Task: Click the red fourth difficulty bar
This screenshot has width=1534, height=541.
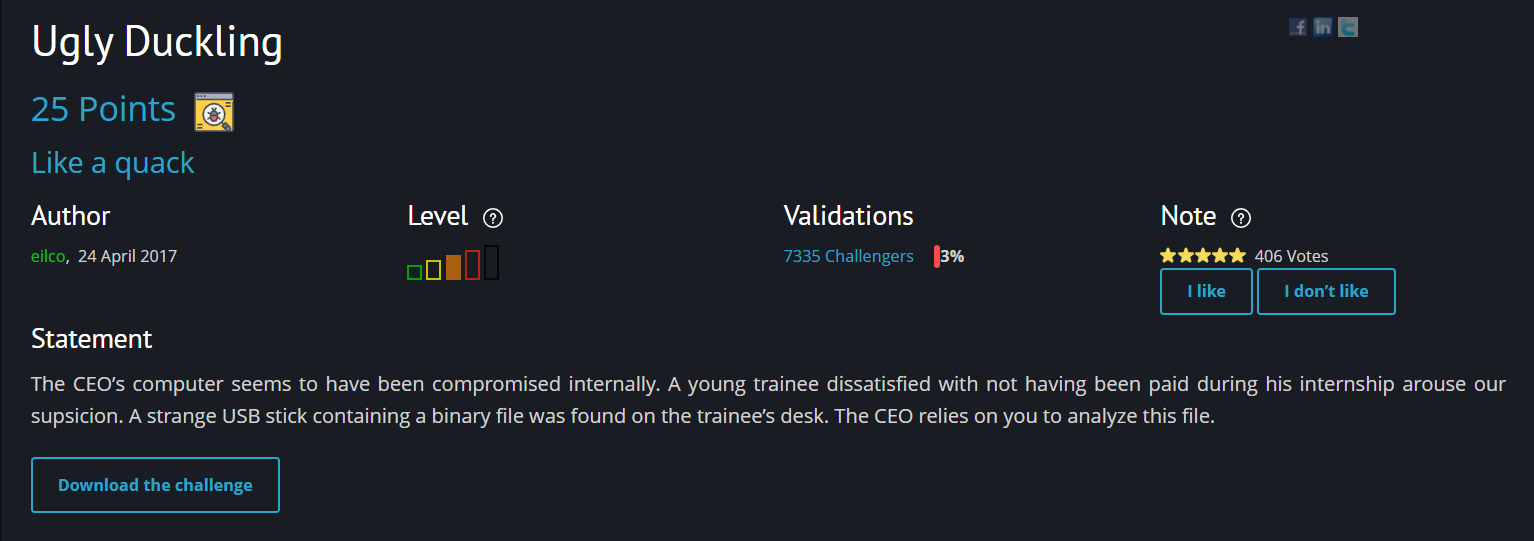Action: click(472, 265)
